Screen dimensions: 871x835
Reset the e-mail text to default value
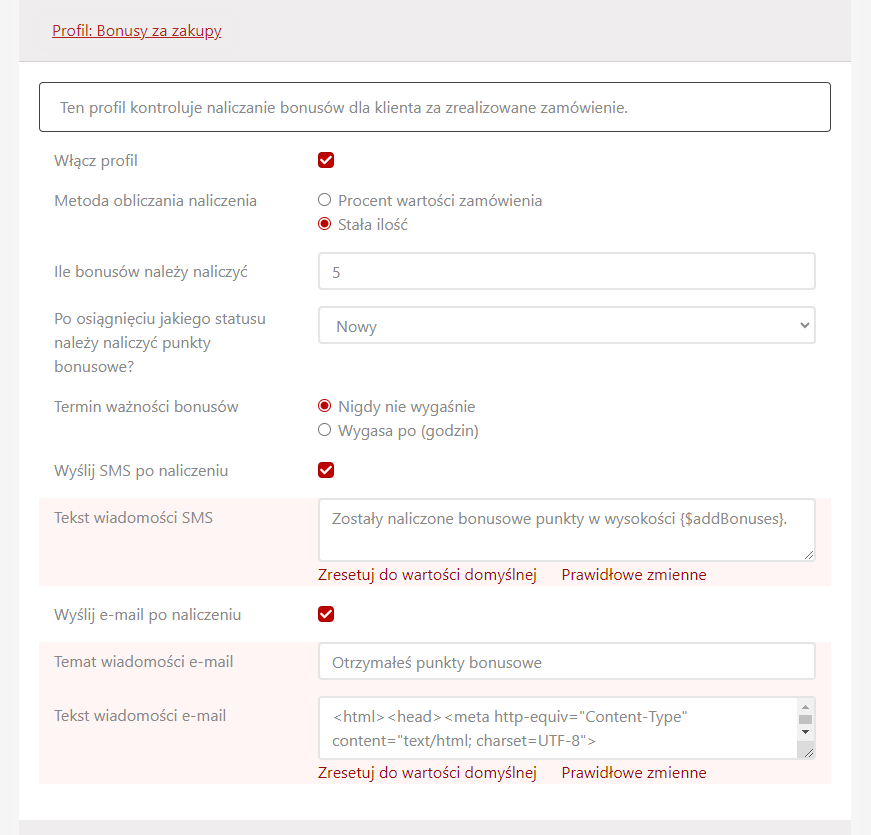[x=427, y=773]
